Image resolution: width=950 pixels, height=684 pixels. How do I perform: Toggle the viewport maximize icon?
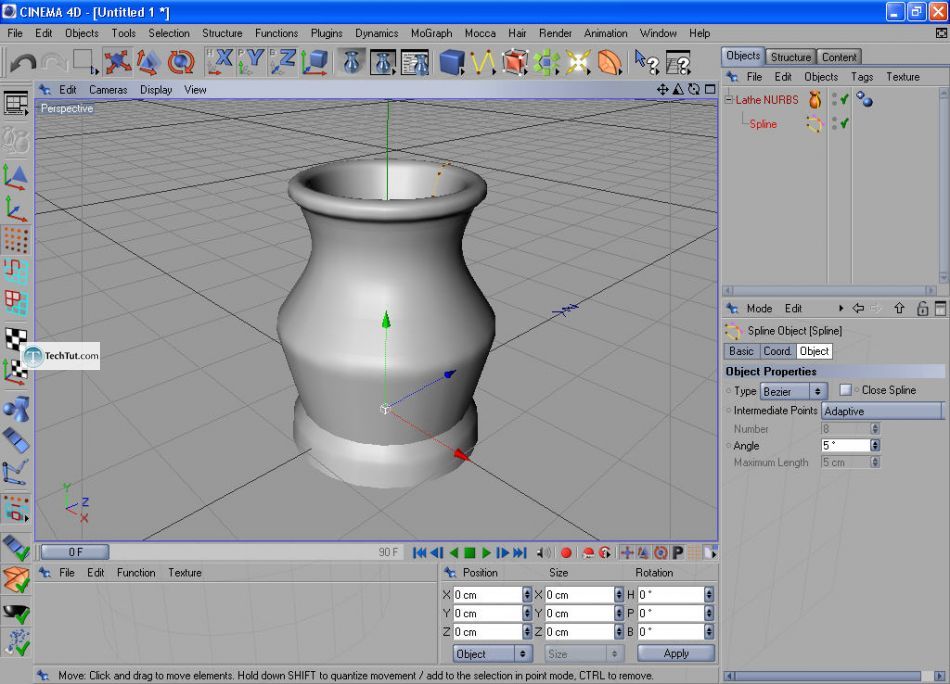(x=710, y=90)
